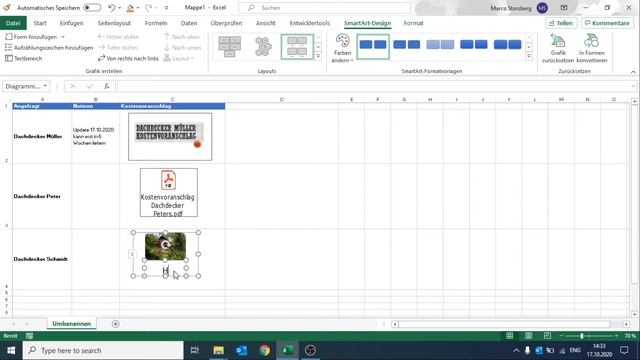Image resolution: width=640 pixels, height=360 pixels.
Task: Click Von rechts nach links
Action: coord(128,58)
